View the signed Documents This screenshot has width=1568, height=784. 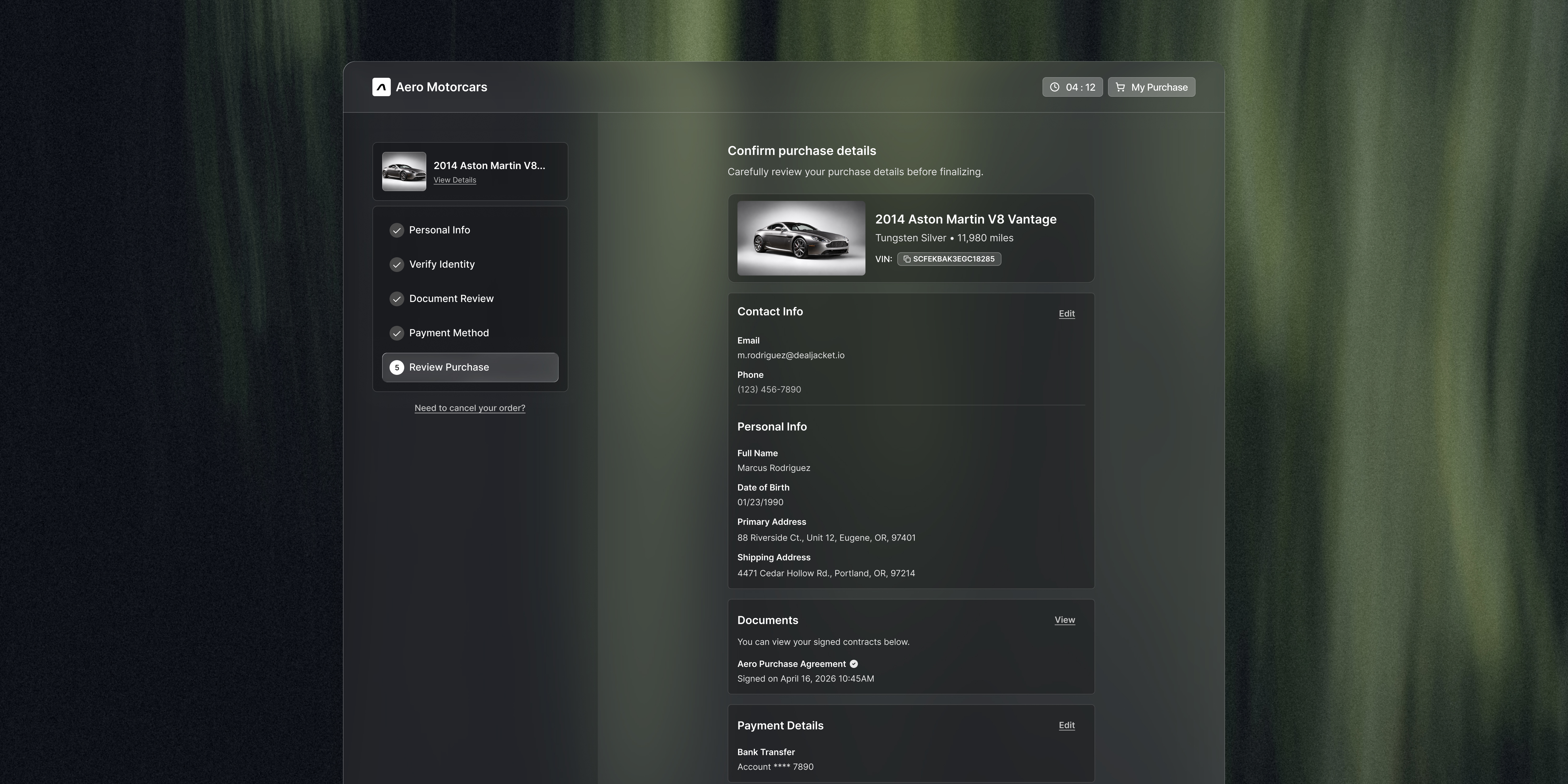pos(1065,620)
